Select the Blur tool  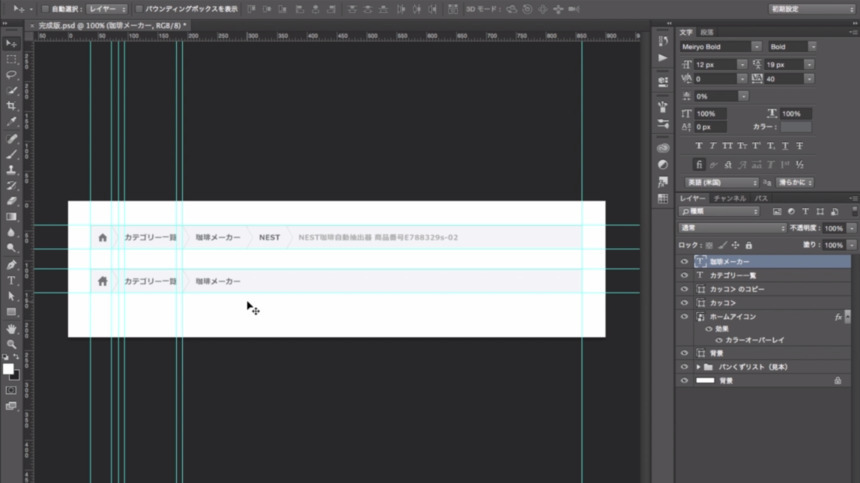pyautogui.click(x=11, y=232)
